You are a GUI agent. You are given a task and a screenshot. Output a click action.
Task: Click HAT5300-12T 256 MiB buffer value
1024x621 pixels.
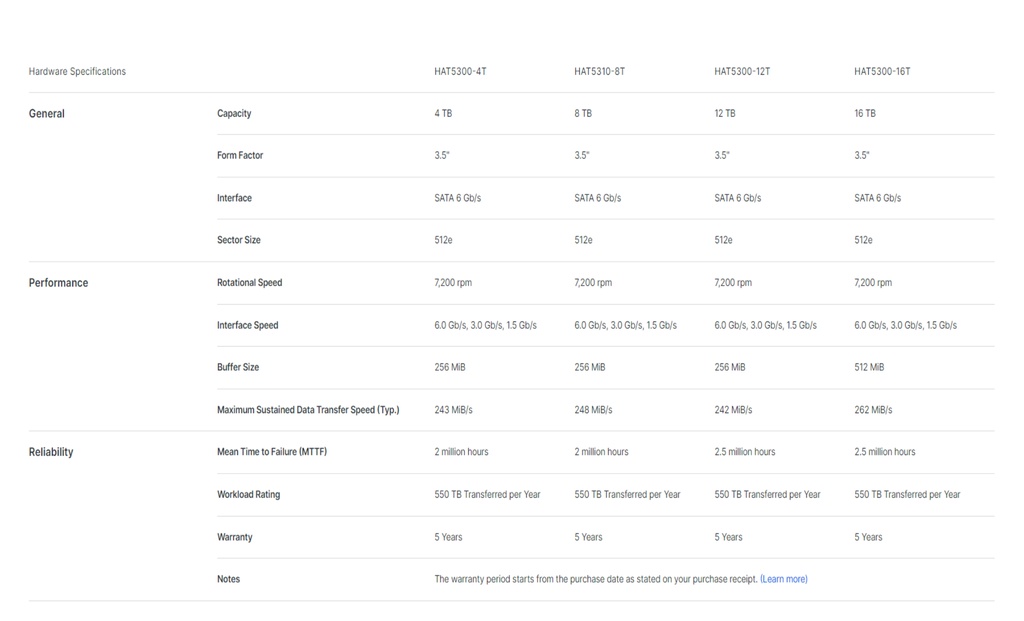[729, 368]
